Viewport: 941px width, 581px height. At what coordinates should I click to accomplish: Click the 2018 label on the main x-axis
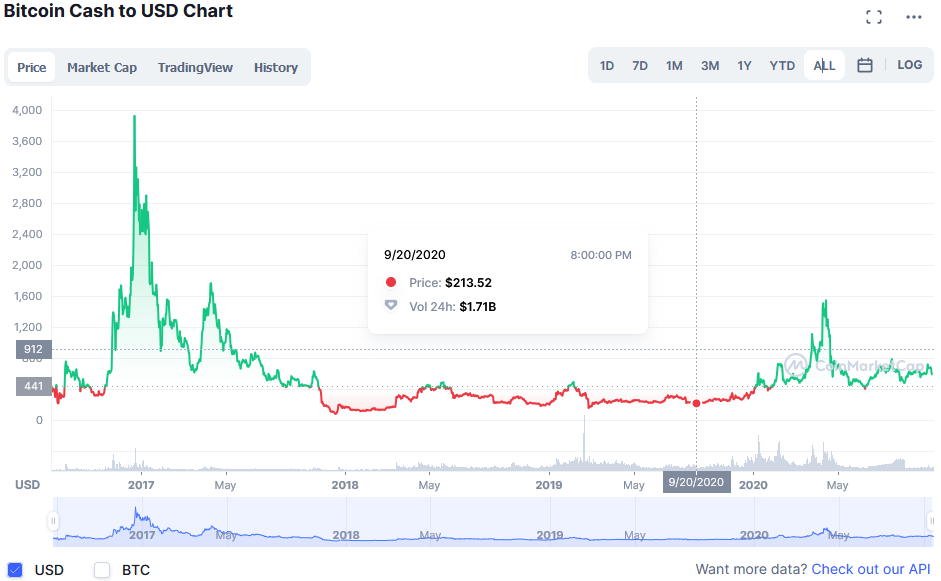[345, 485]
